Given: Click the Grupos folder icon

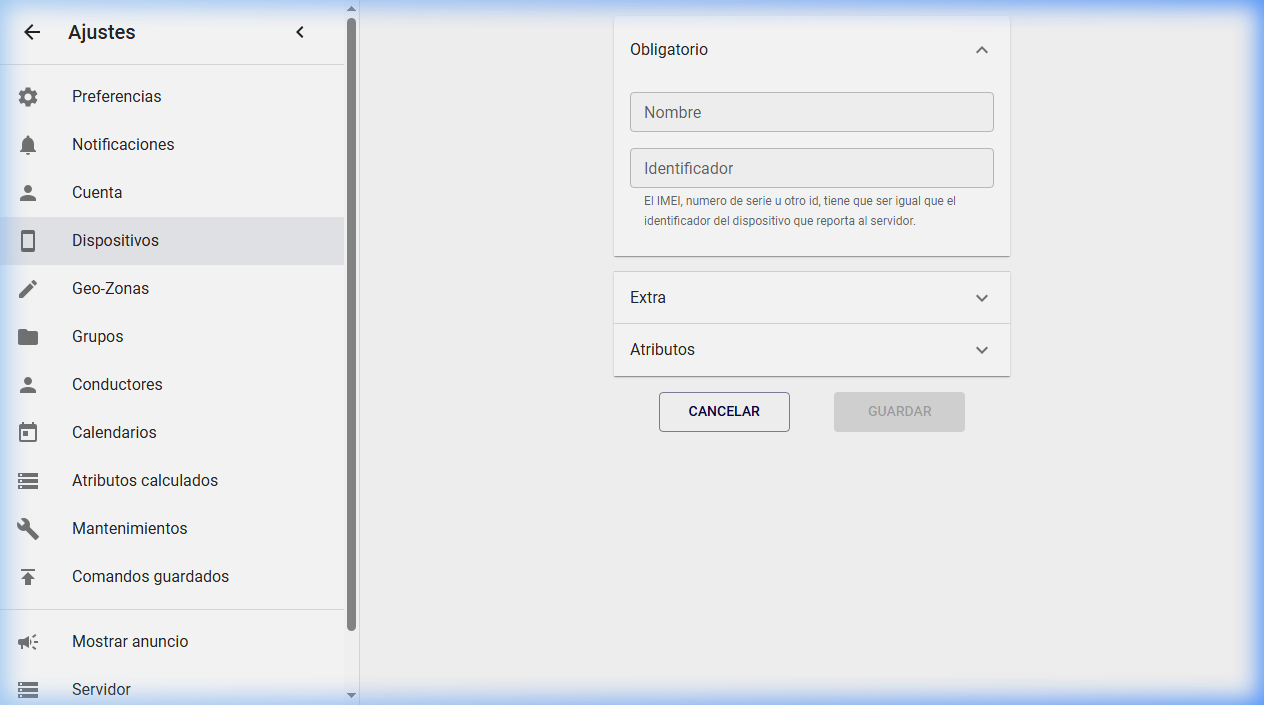Looking at the screenshot, I should click(28, 337).
